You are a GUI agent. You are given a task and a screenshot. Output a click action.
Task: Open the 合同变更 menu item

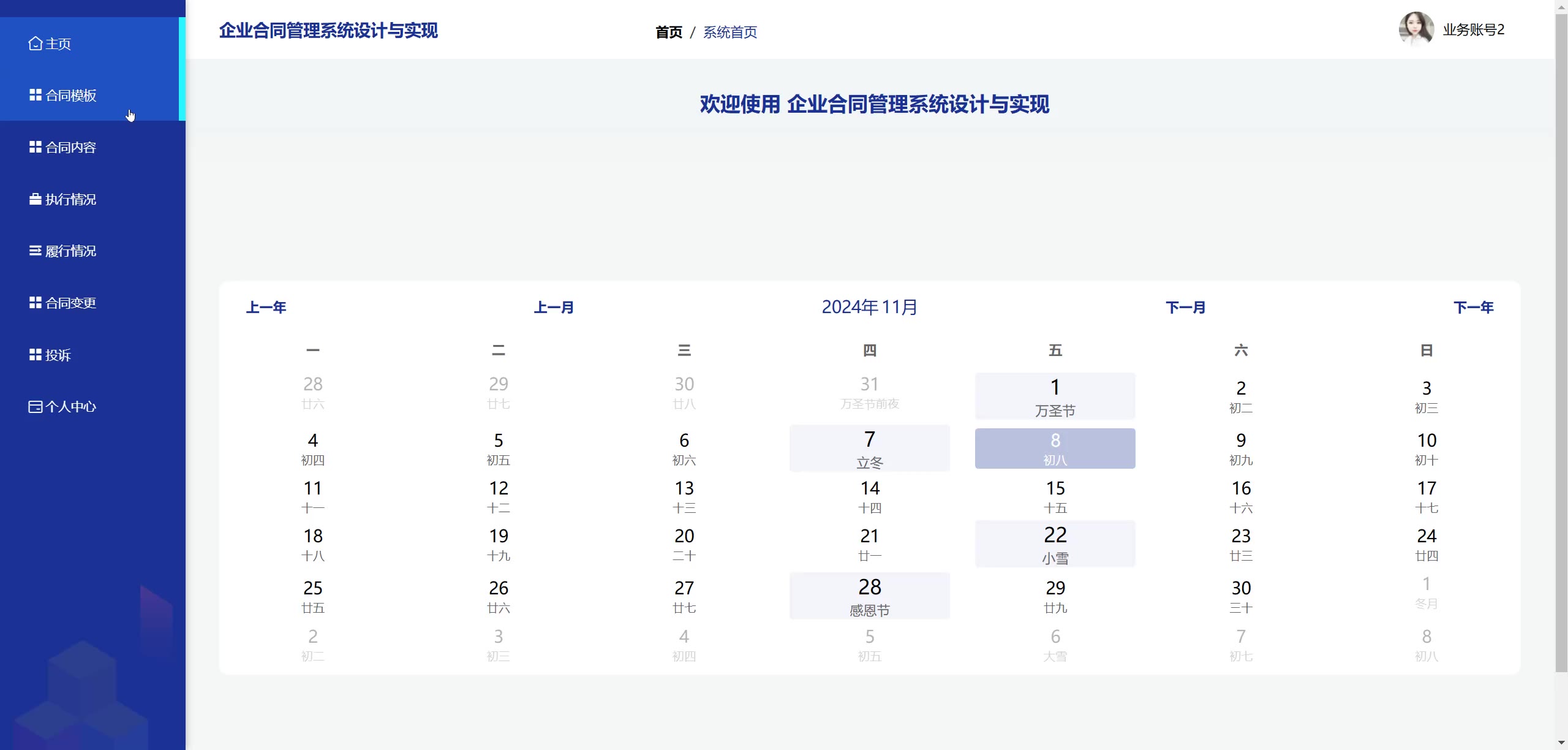pos(70,303)
